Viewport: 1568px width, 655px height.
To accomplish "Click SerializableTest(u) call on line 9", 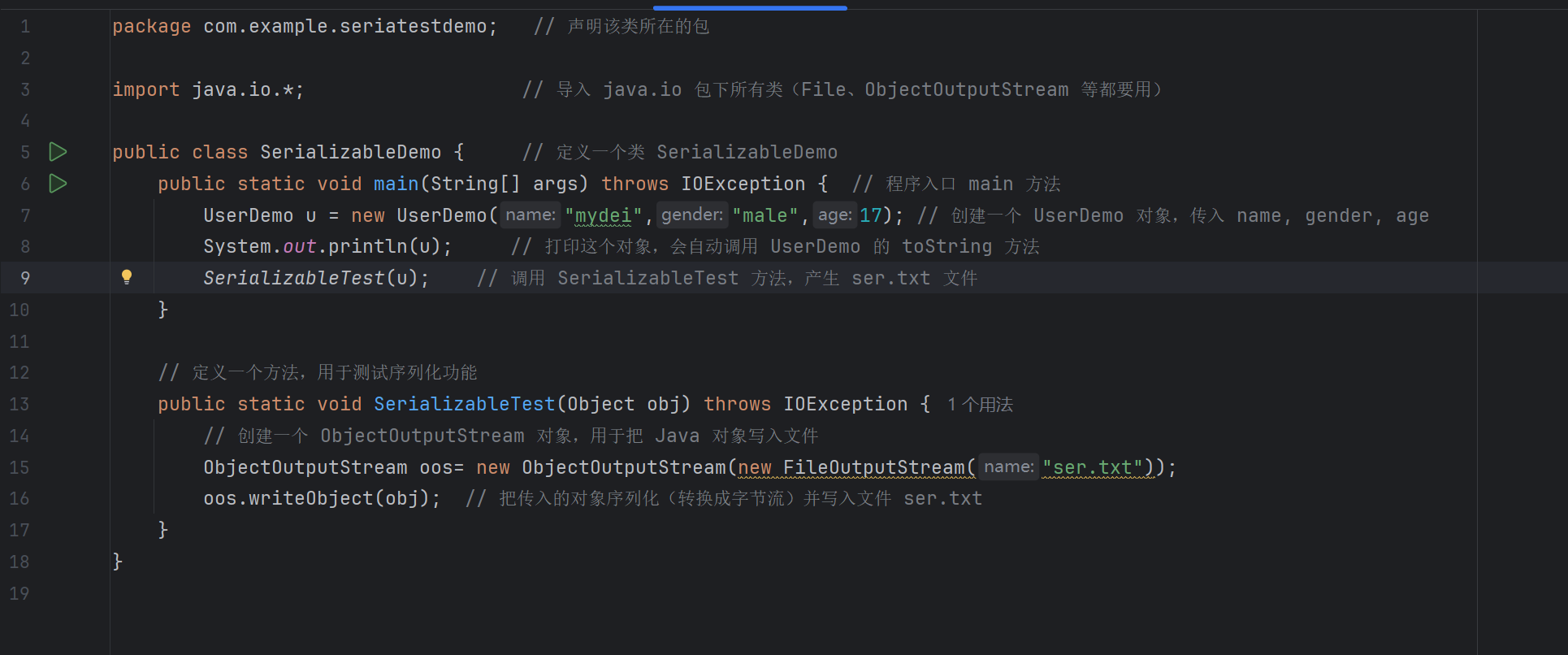I will (x=317, y=278).
